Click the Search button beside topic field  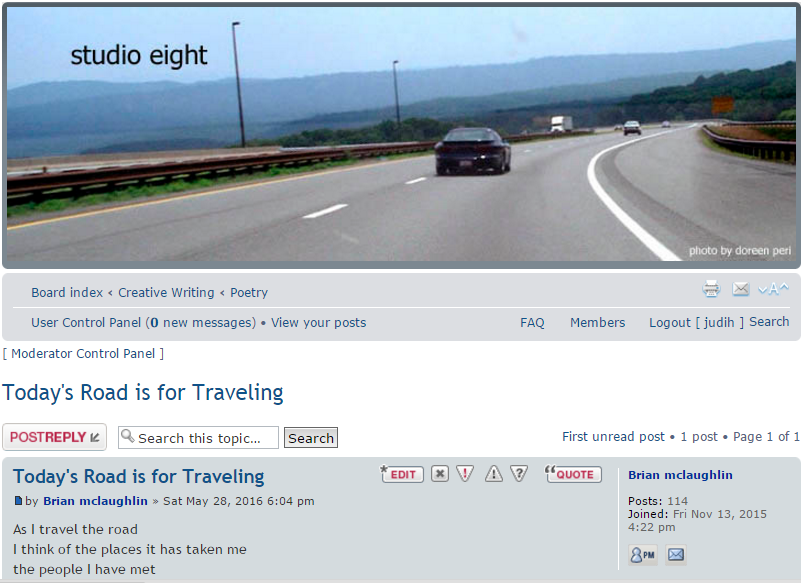311,438
